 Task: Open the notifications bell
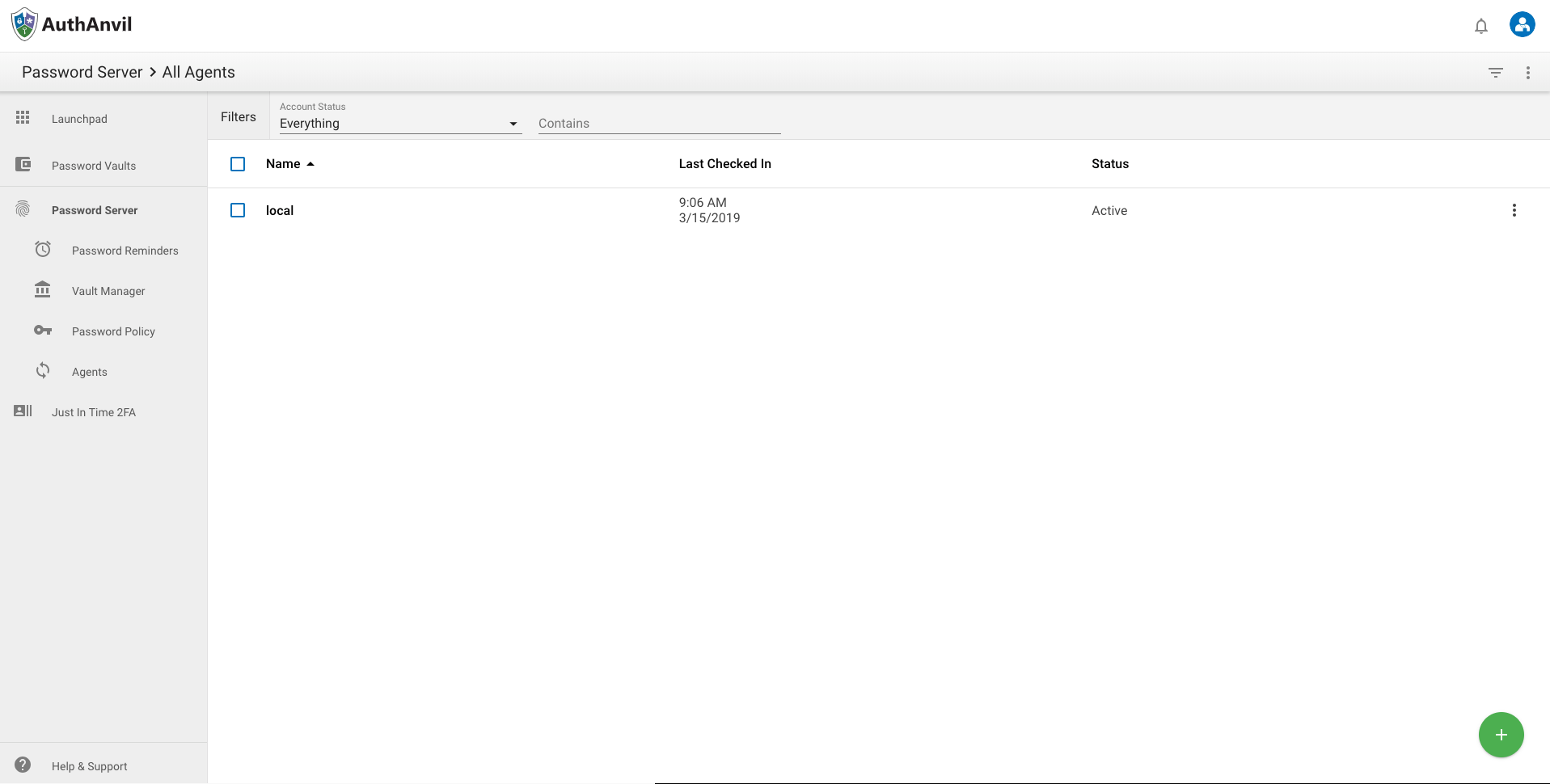pyautogui.click(x=1481, y=26)
